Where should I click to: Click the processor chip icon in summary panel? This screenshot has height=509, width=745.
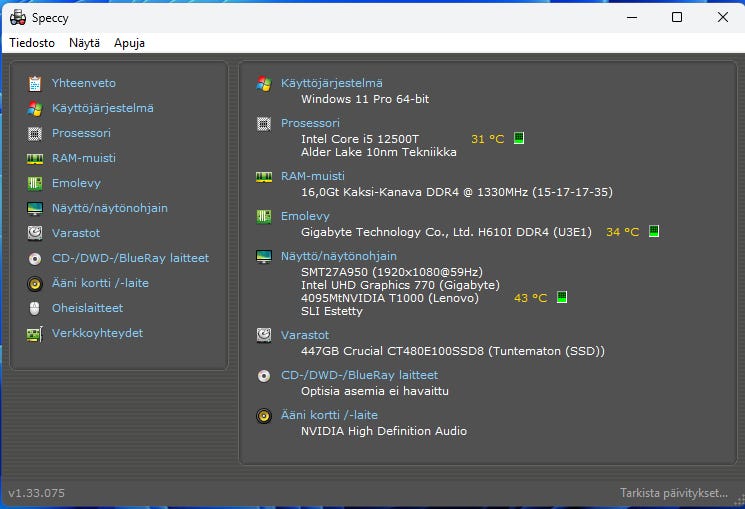(x=264, y=124)
